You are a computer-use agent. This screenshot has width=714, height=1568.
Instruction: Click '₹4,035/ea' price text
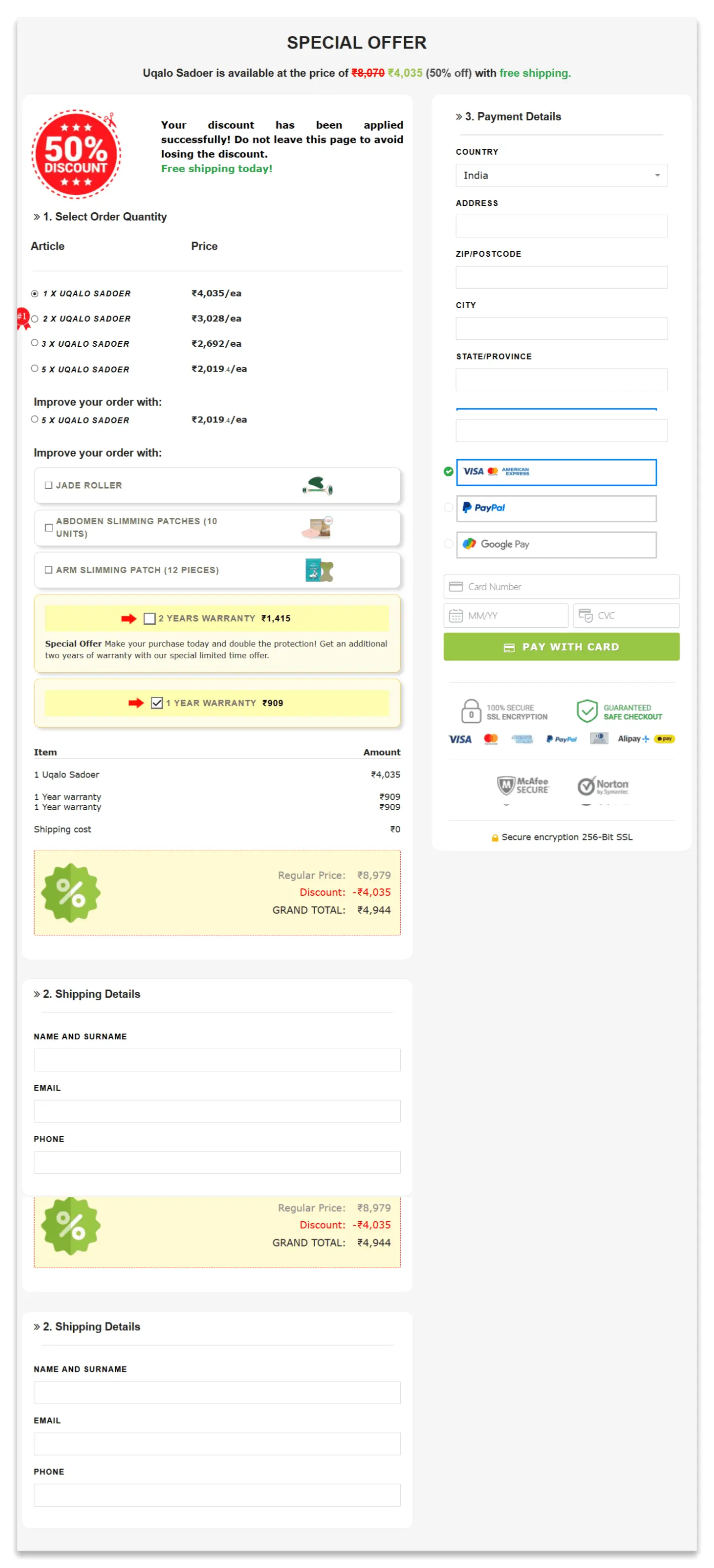[216, 293]
